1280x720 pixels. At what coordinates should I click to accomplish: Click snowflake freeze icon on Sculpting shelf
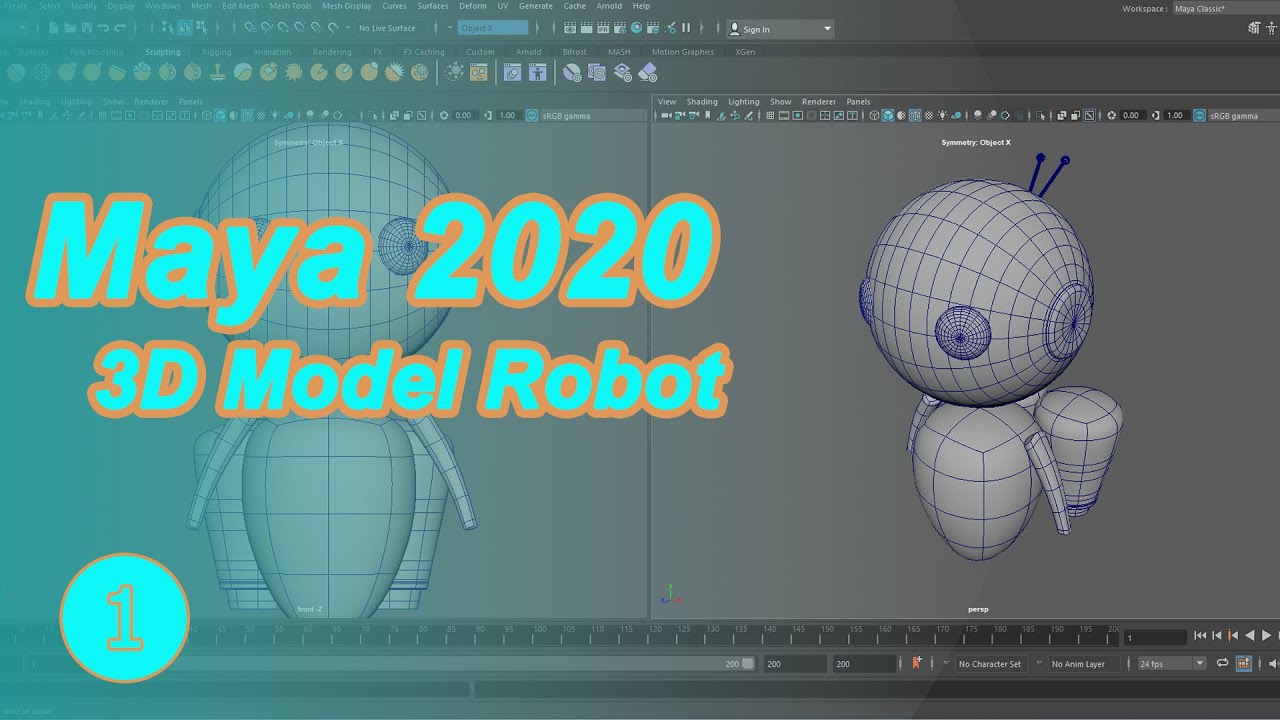pyautogui.click(x=454, y=72)
